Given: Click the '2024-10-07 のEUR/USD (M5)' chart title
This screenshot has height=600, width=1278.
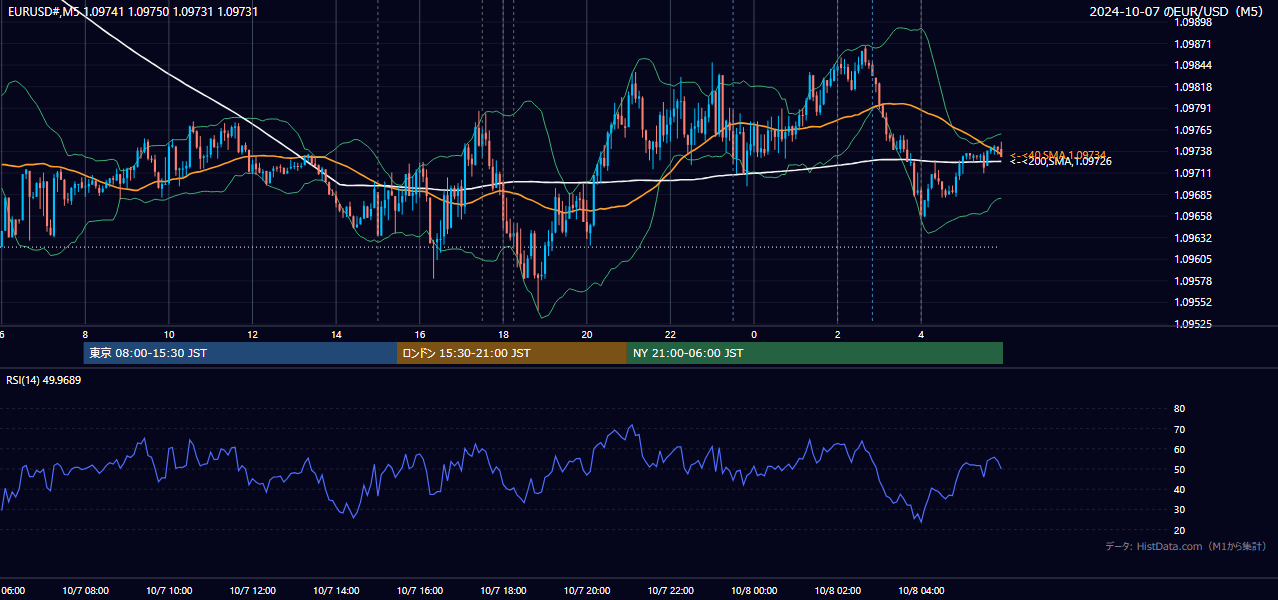Looking at the screenshot, I should (1178, 11).
